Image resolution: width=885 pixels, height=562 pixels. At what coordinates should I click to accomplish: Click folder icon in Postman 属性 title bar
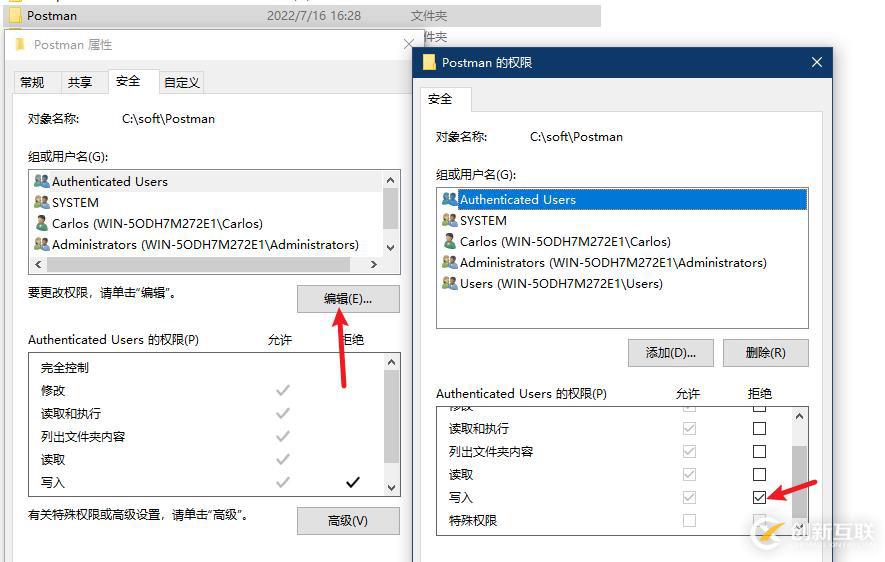[20, 45]
